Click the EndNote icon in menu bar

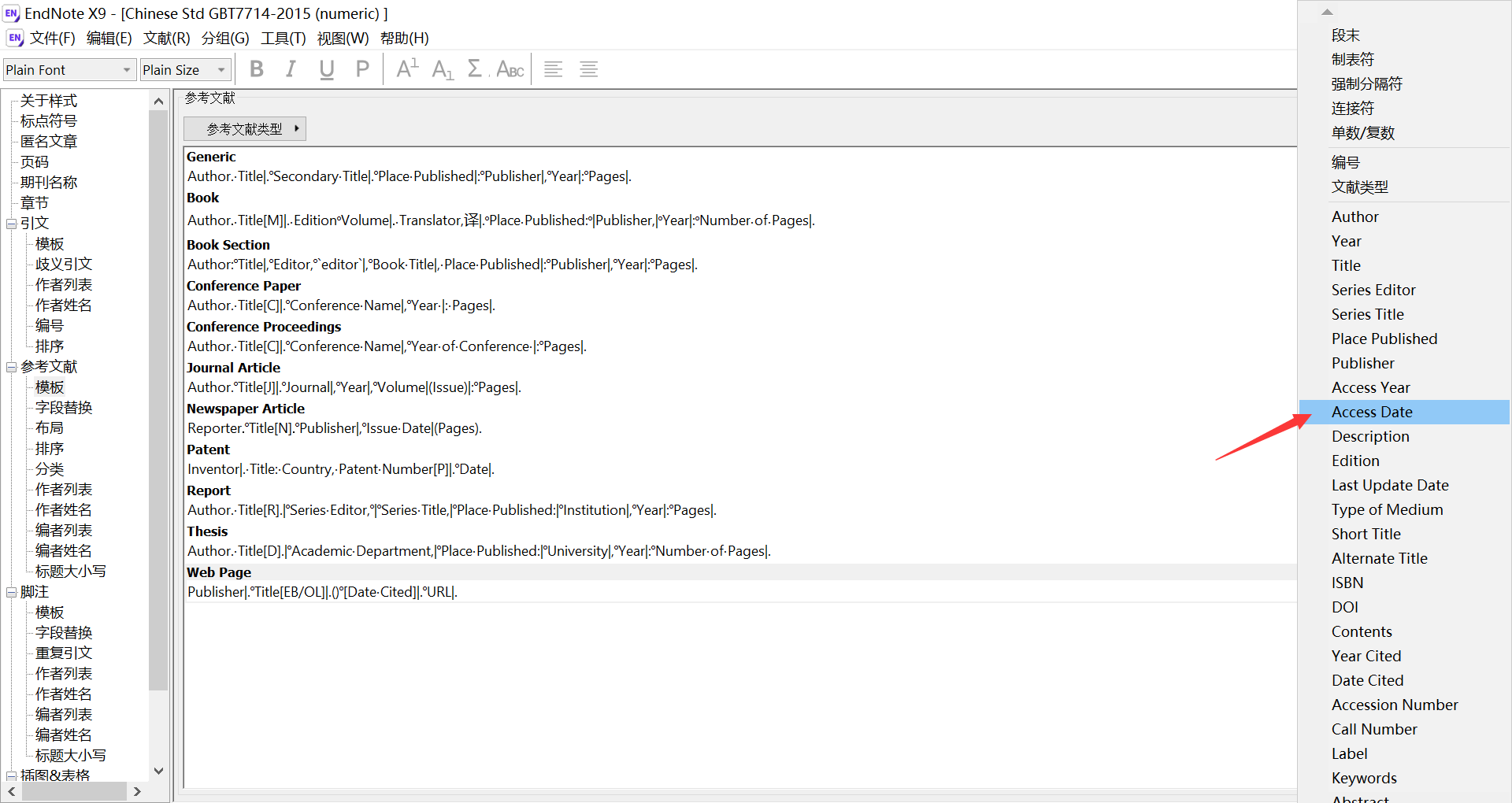click(14, 38)
